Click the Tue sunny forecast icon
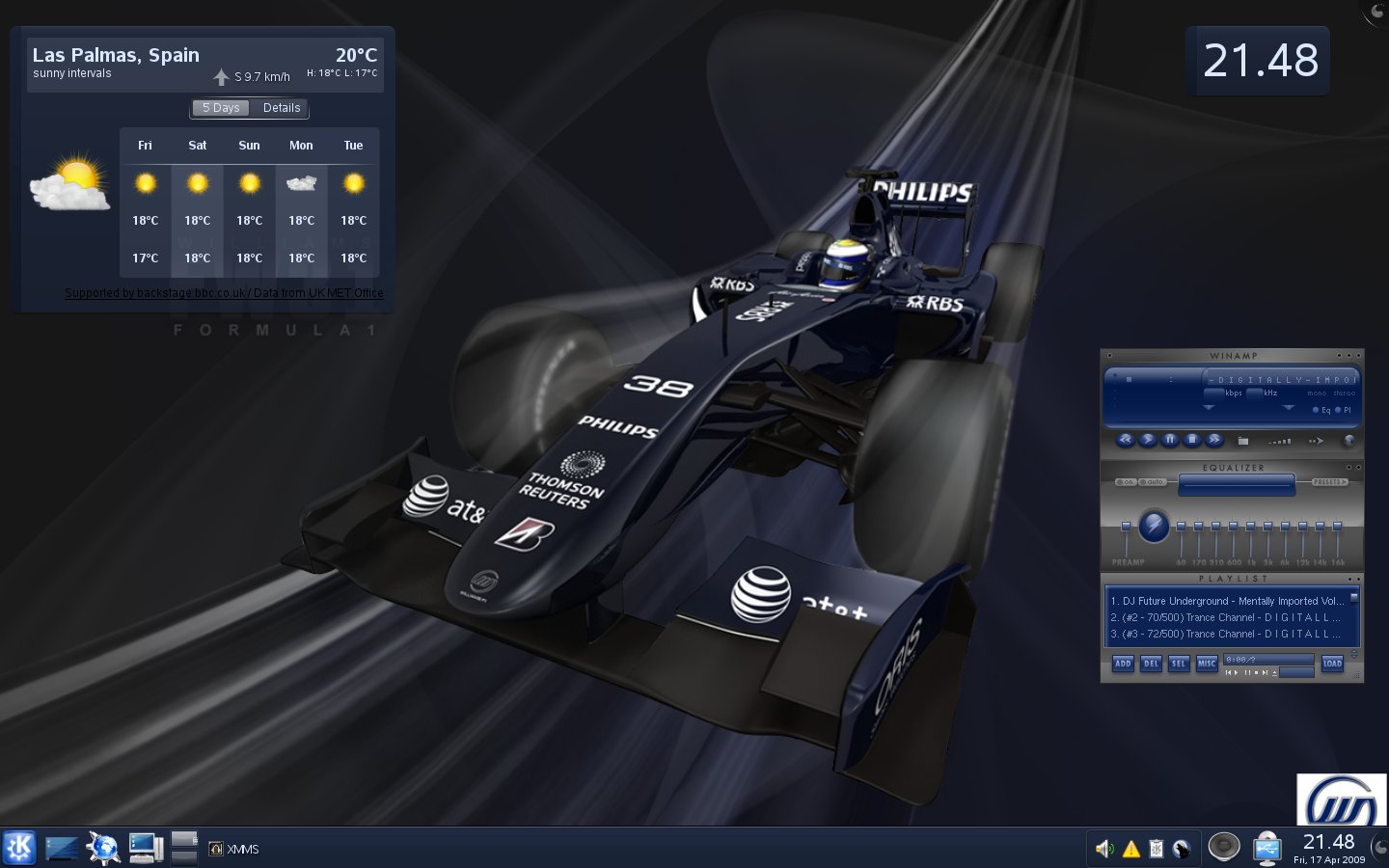1389x868 pixels. coord(354,182)
